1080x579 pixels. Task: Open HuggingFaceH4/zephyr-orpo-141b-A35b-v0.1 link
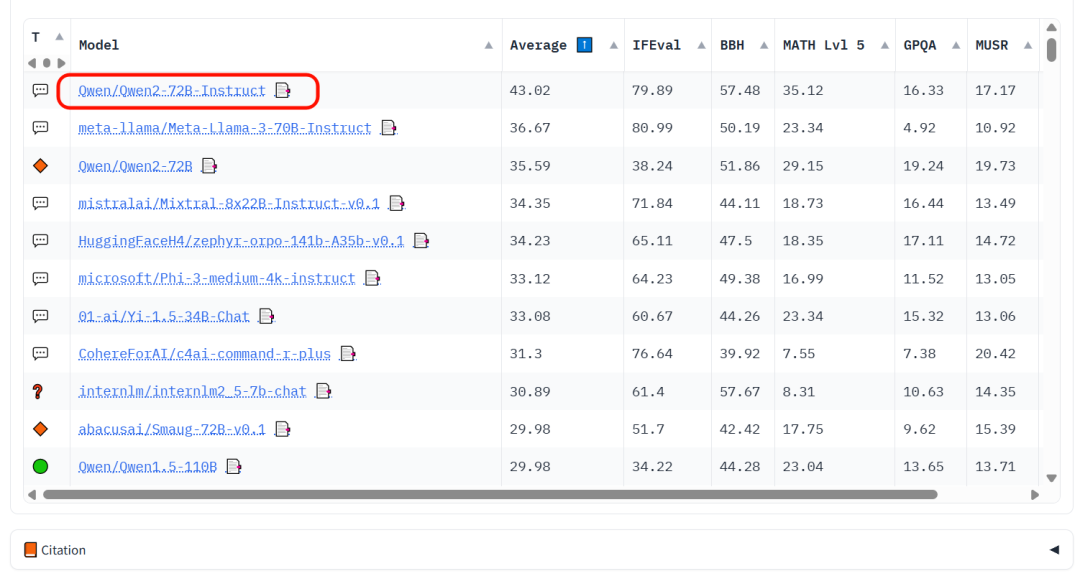tap(241, 241)
